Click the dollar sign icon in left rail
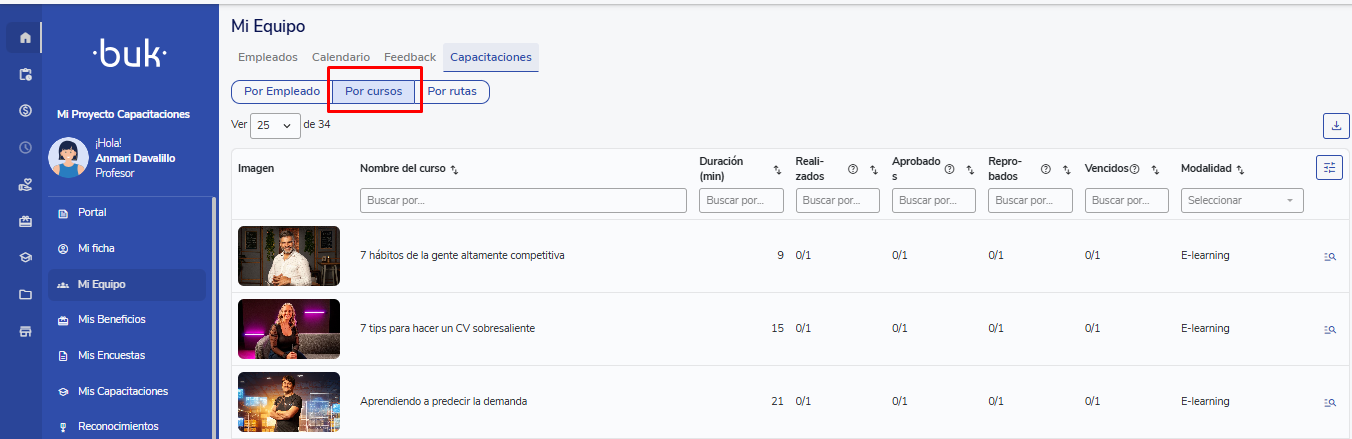The width and height of the screenshot is (1352, 439). (26, 111)
